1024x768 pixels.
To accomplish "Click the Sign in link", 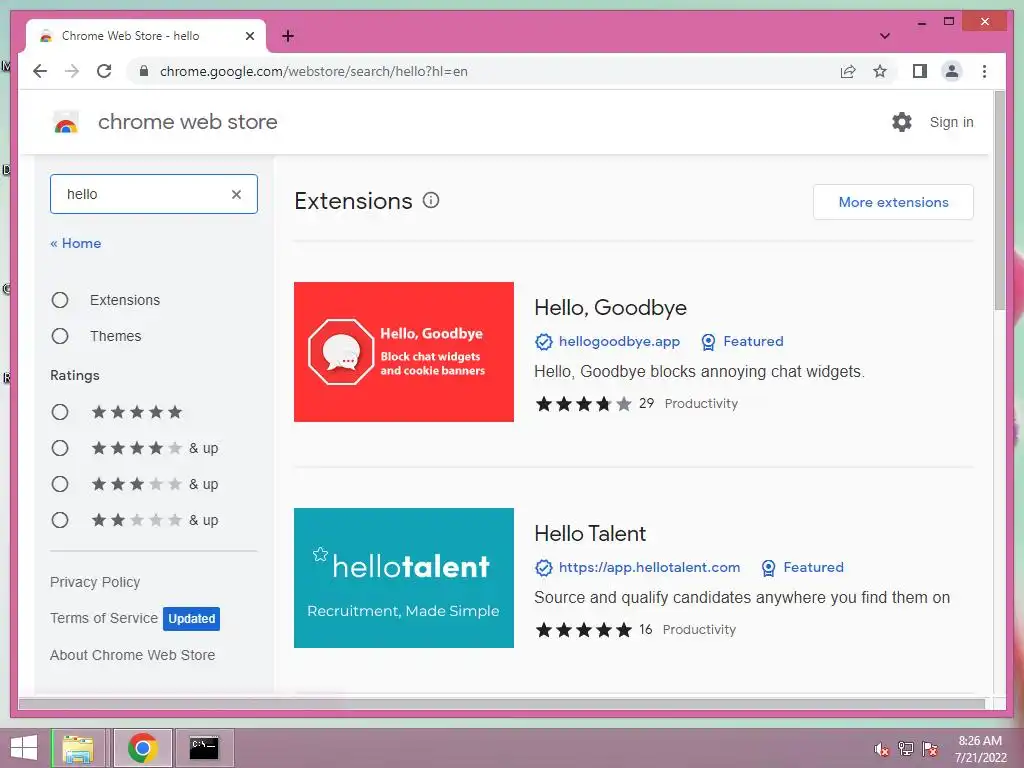I will pos(951,122).
